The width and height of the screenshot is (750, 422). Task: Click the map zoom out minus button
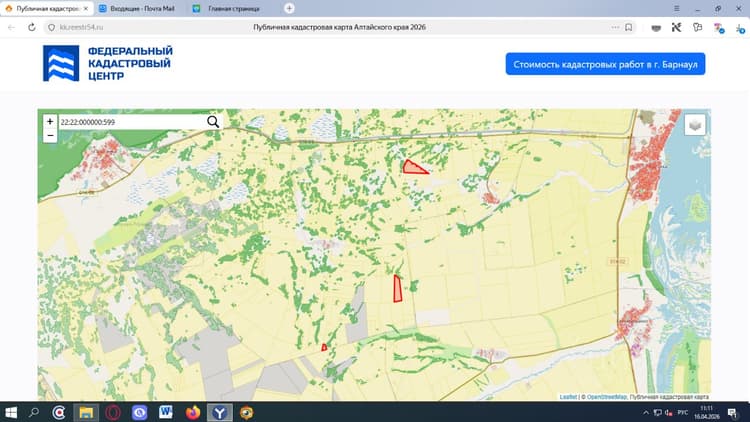click(x=50, y=135)
